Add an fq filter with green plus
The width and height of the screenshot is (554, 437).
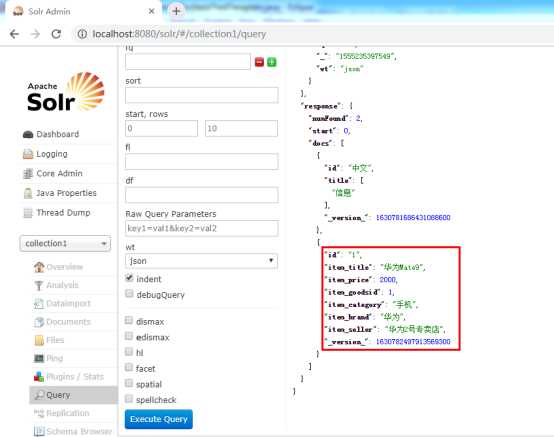tap(272, 62)
